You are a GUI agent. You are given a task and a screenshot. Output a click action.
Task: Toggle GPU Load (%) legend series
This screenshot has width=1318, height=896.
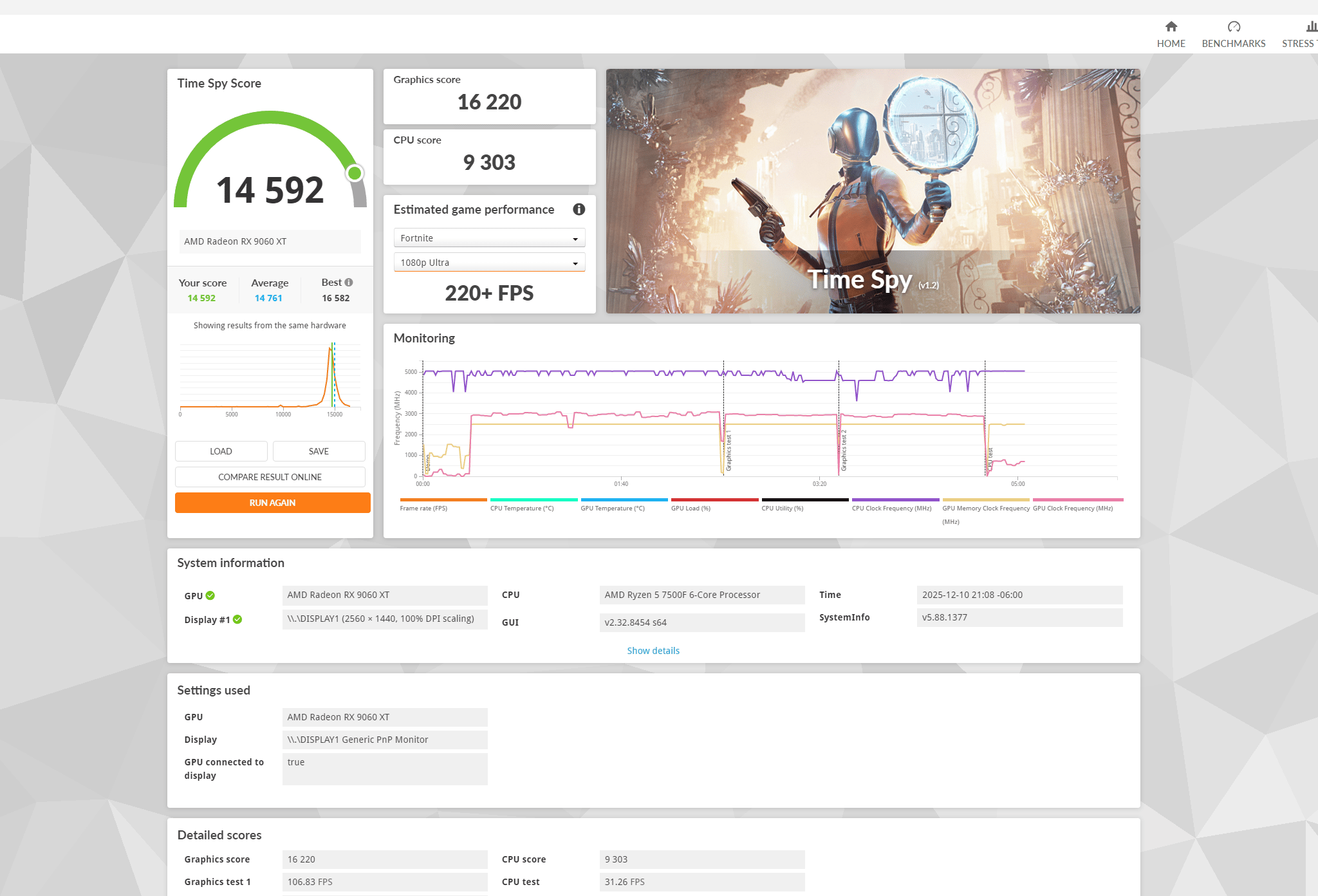coord(691,508)
